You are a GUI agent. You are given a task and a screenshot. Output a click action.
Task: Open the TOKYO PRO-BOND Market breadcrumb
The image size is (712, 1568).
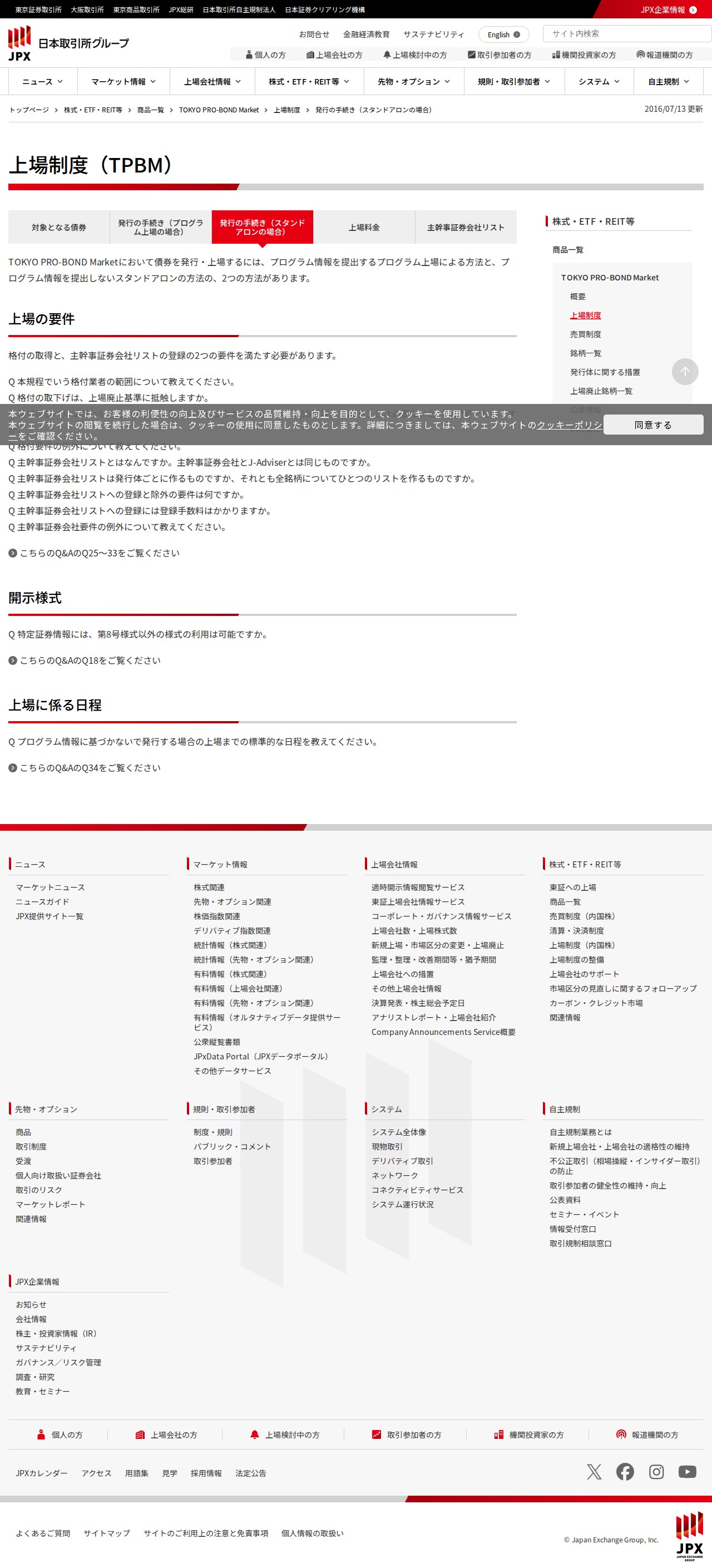(x=219, y=110)
